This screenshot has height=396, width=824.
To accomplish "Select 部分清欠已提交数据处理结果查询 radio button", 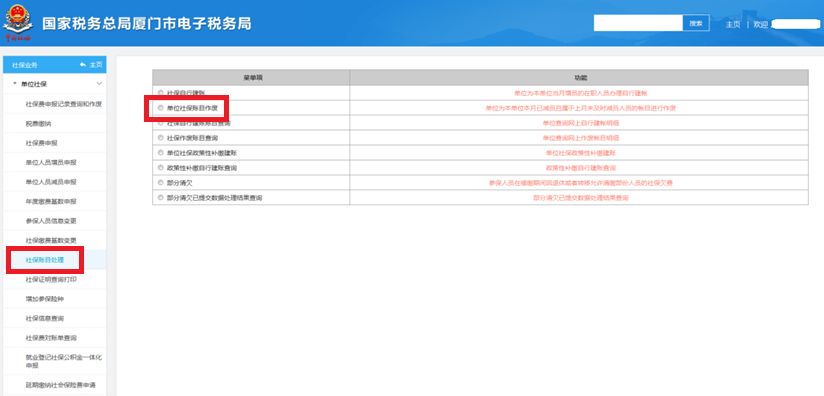I will (x=161, y=198).
